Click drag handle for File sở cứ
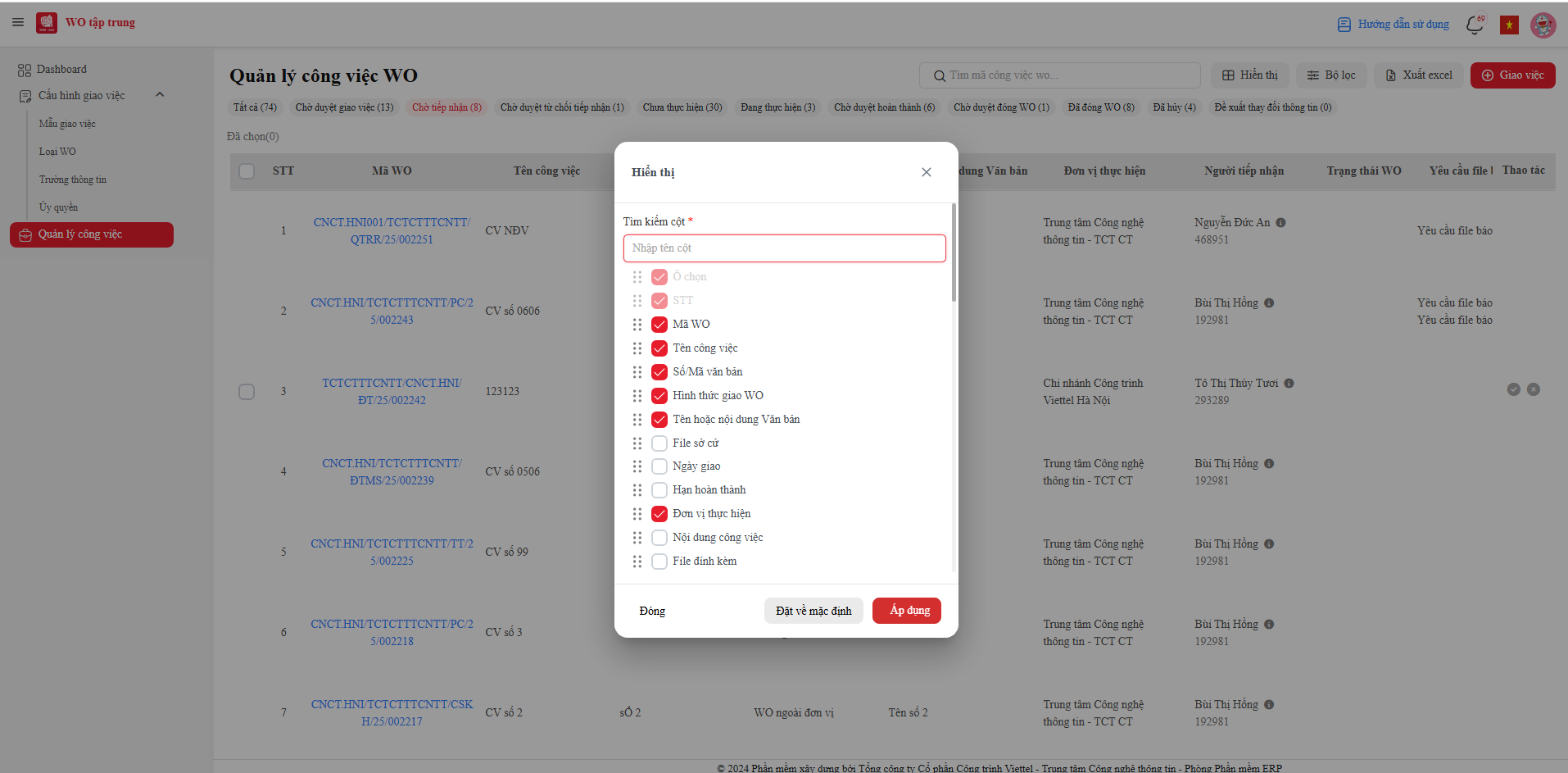Image resolution: width=1568 pixels, height=773 pixels. [637, 443]
